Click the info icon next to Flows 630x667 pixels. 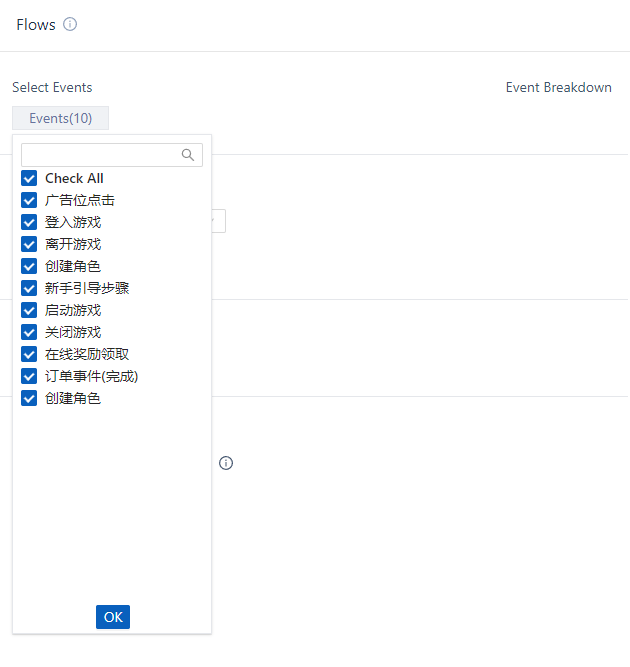(70, 24)
